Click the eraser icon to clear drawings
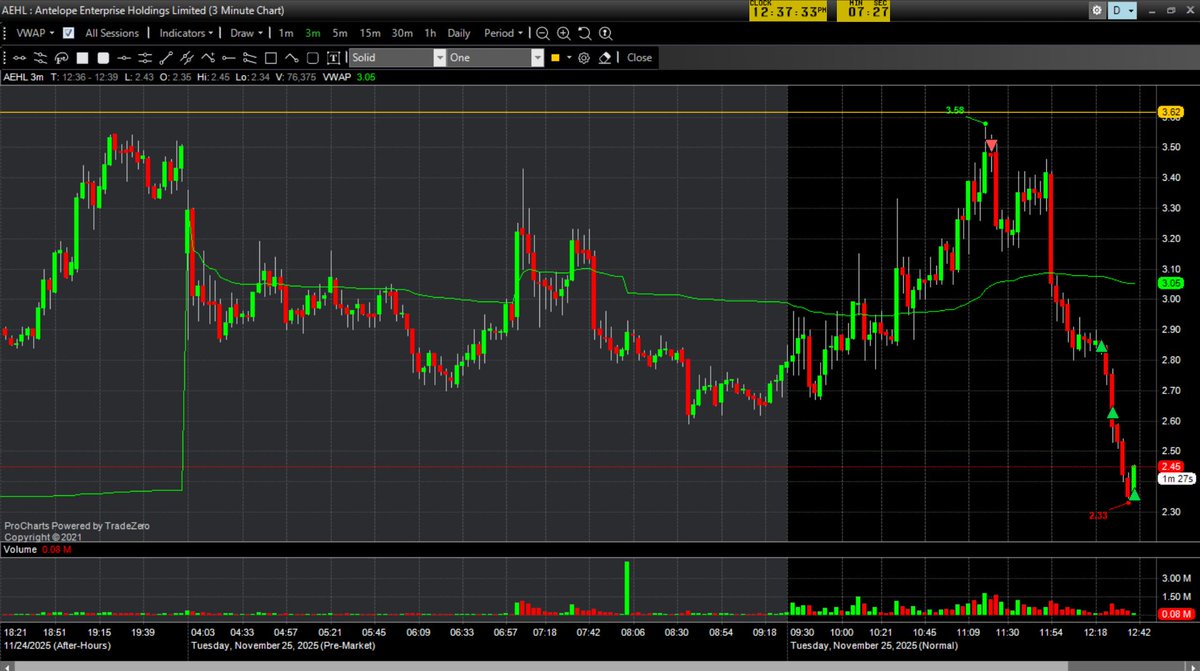The height and width of the screenshot is (671, 1200). [605, 58]
